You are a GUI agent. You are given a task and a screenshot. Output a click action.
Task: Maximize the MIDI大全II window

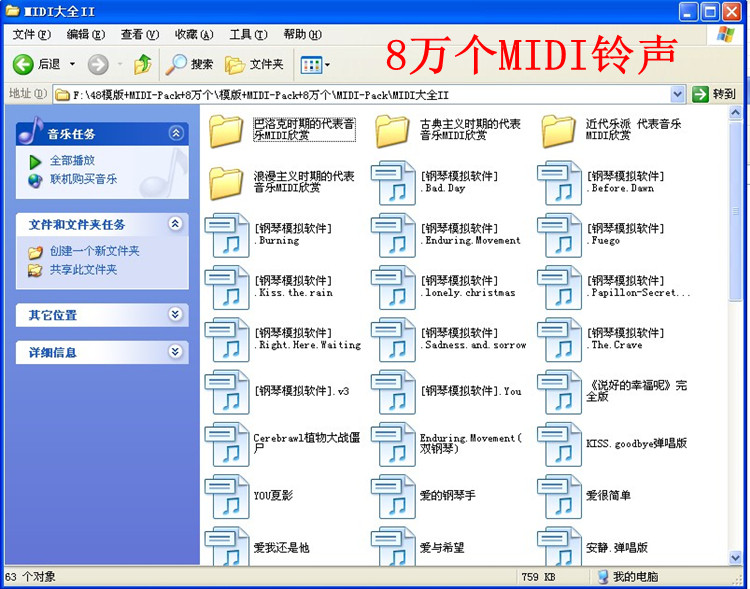pyautogui.click(x=710, y=11)
